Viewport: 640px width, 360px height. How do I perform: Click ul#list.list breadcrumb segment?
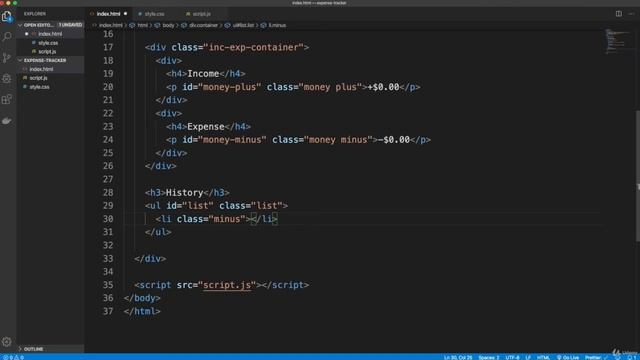click(243, 25)
